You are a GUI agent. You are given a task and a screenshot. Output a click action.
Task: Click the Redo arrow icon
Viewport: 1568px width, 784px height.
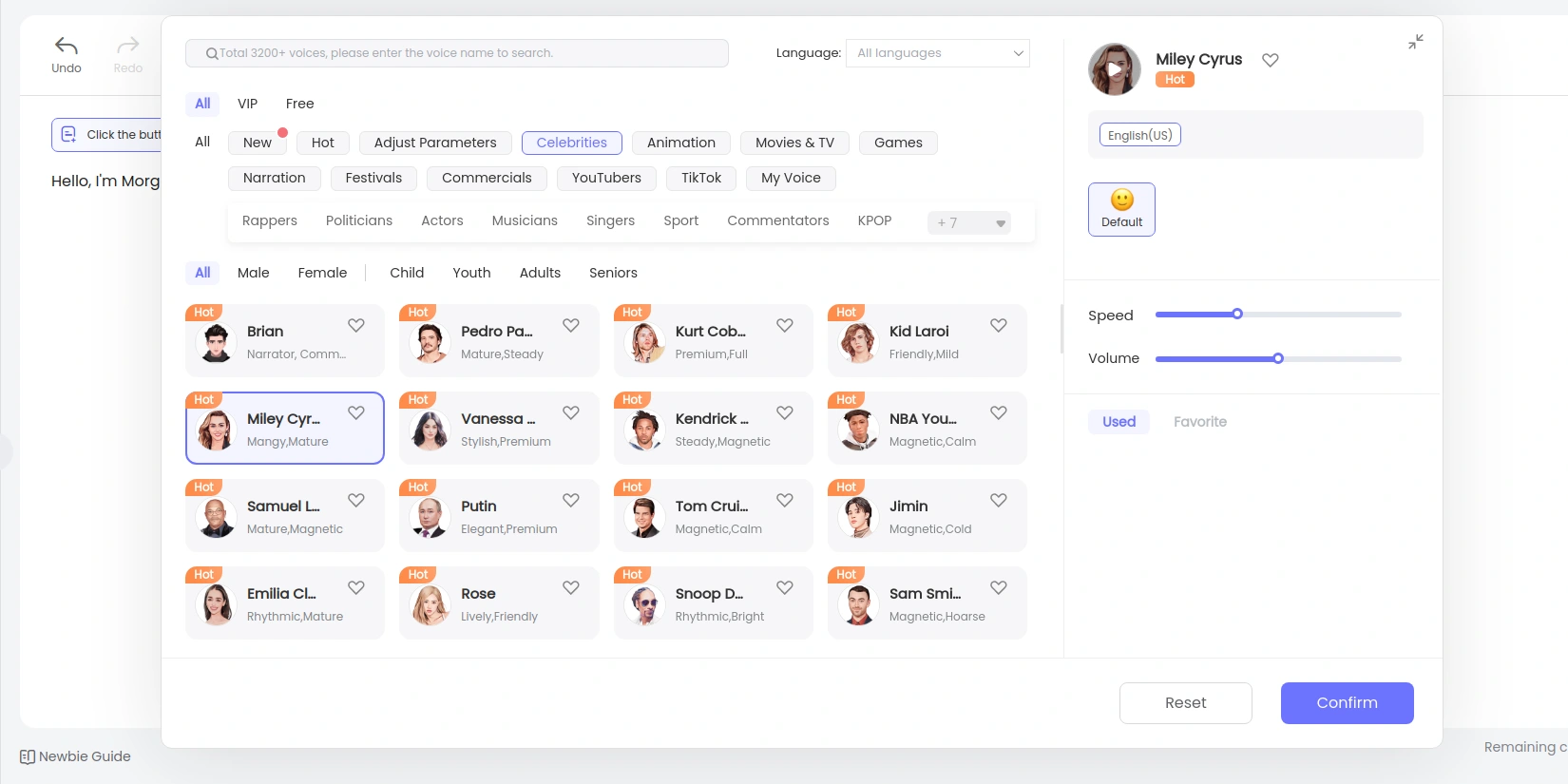point(127,46)
